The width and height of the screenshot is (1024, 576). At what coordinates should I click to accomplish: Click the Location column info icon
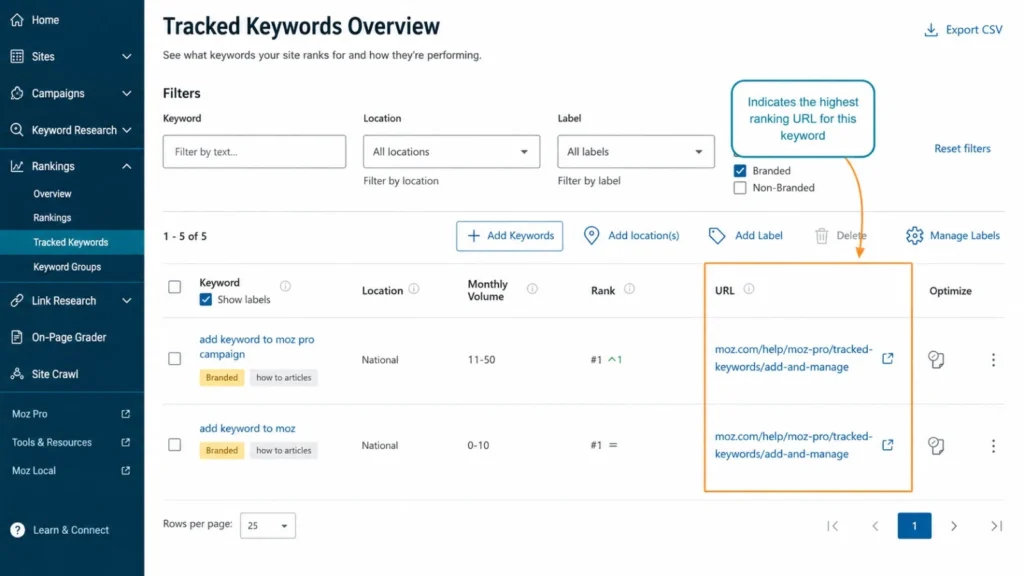(414, 289)
